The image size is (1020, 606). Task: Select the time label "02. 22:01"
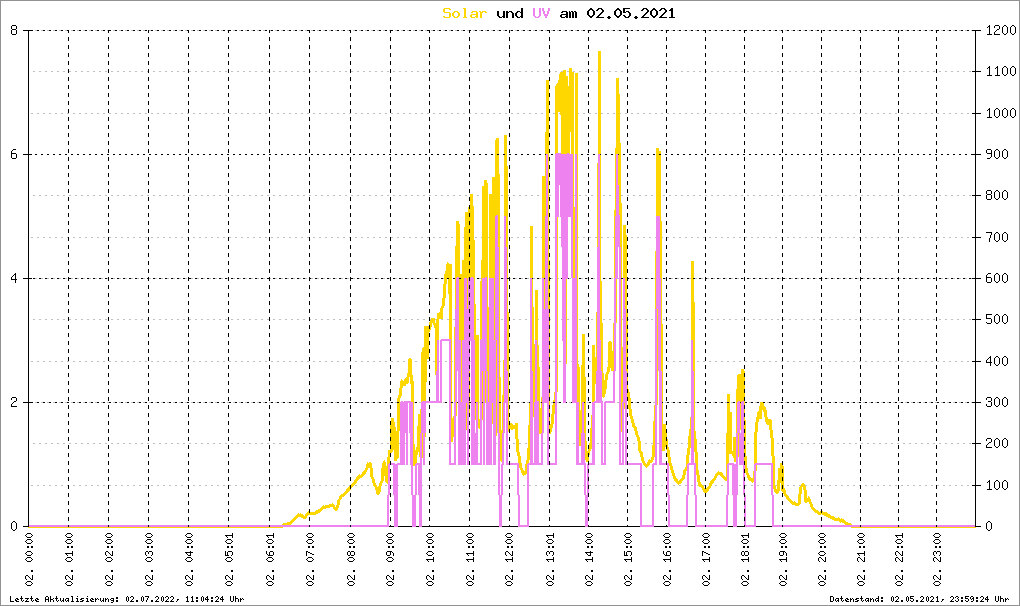[x=899, y=559]
